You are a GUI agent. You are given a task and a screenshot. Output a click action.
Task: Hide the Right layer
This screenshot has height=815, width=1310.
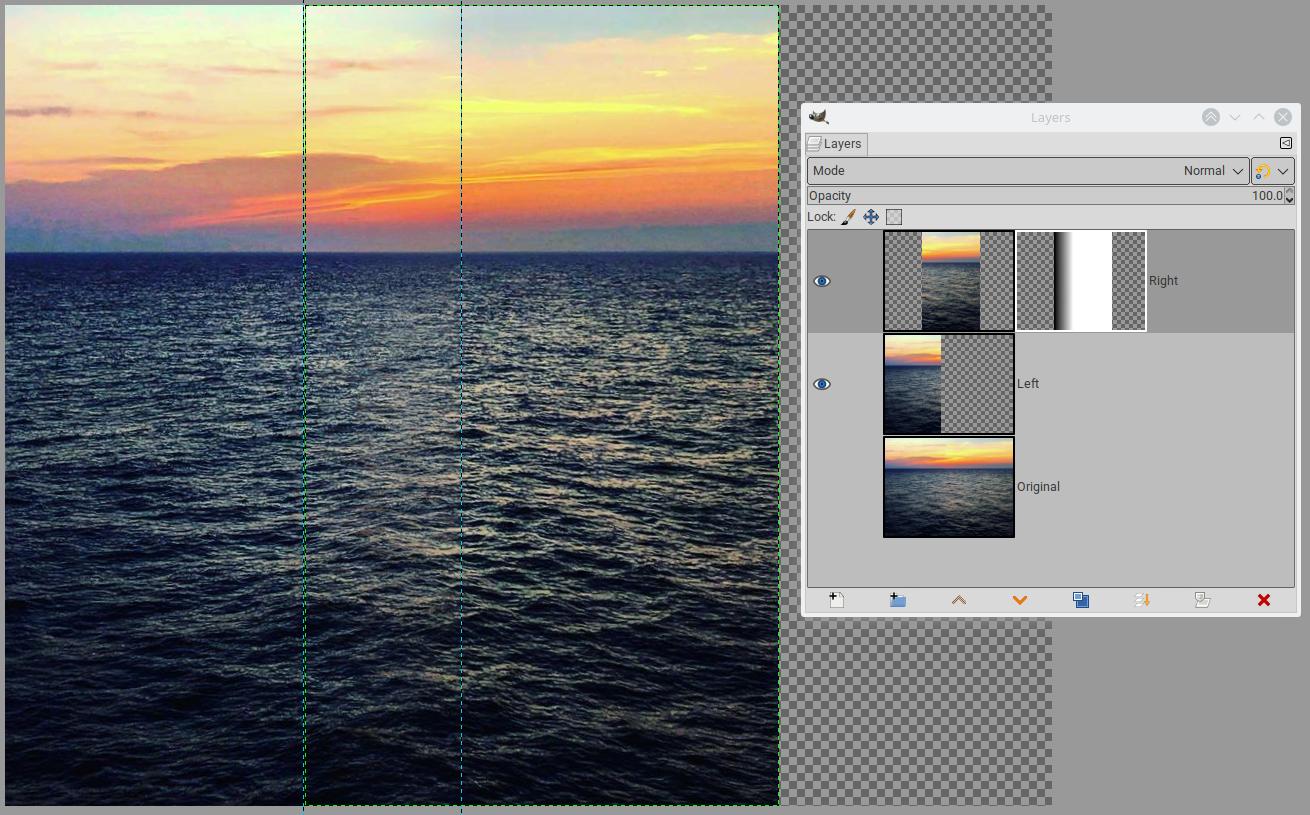tap(822, 281)
